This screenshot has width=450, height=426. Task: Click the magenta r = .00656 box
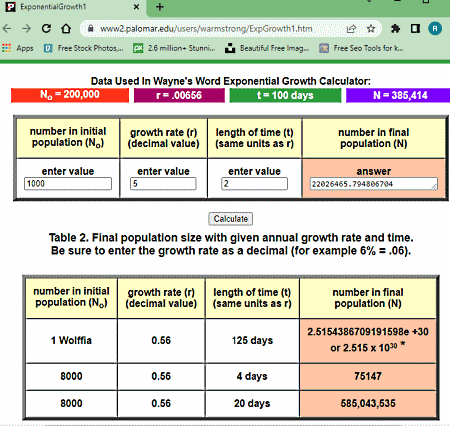point(179,95)
